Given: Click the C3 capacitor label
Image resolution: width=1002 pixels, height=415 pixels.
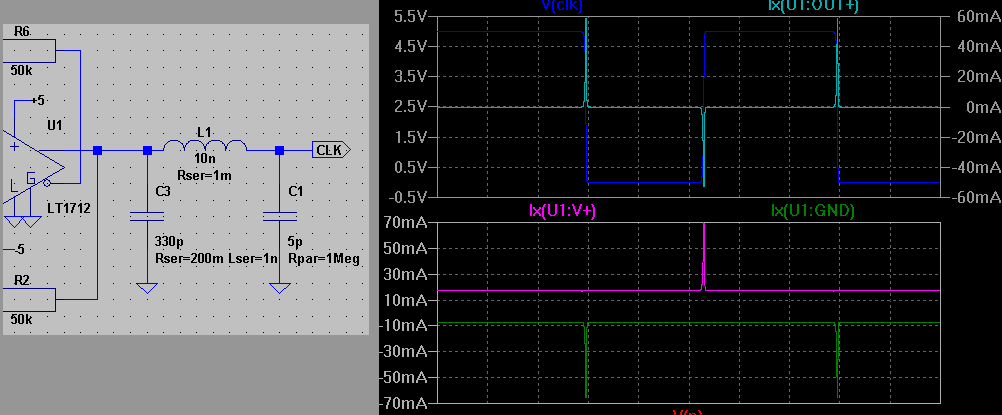Looking at the screenshot, I should tap(163, 191).
